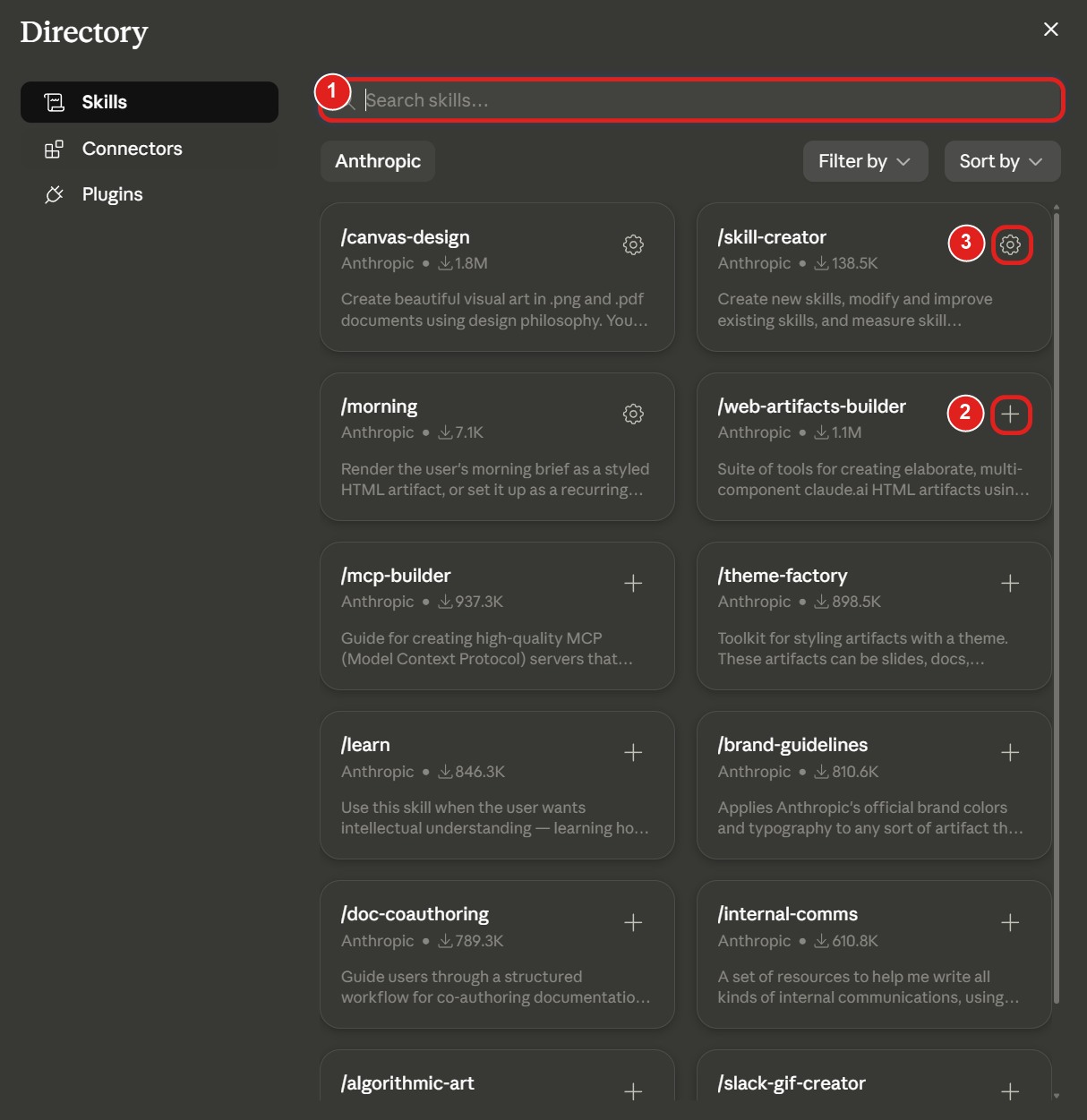Open the /internal-comms skill title

coord(787,914)
